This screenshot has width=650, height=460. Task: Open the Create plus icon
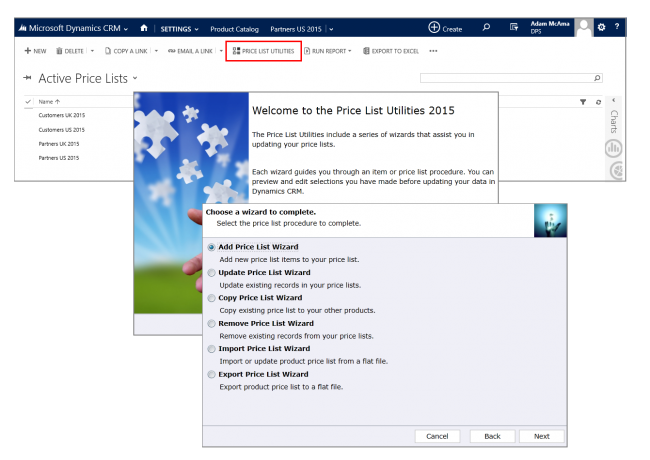(434, 27)
